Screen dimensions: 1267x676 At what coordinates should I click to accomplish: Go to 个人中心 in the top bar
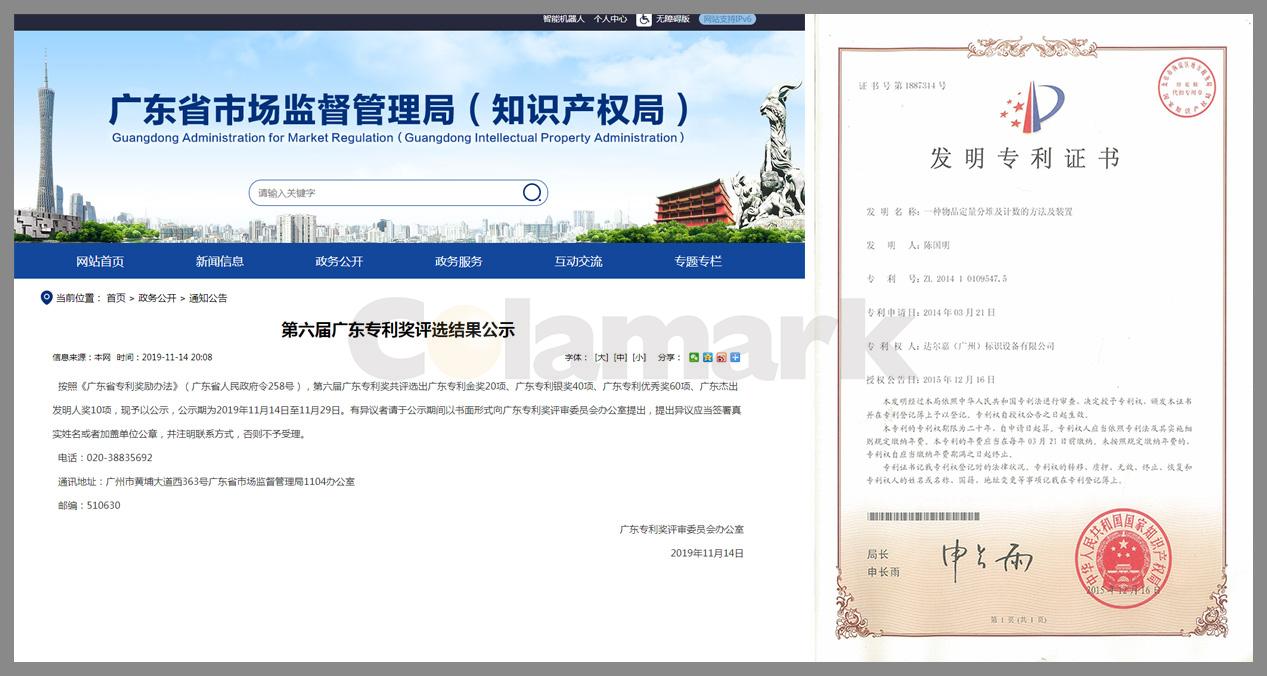pyautogui.click(x=610, y=19)
